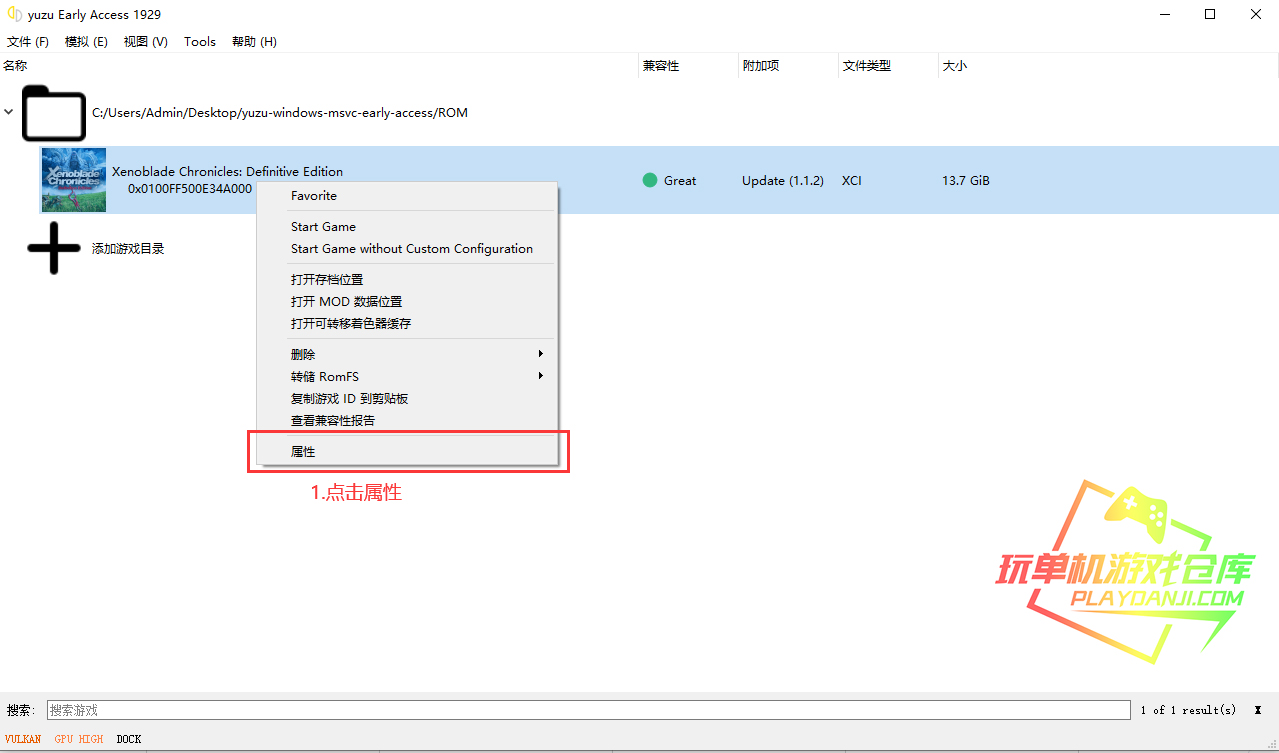
Task: Open the Tools menu
Action: (200, 42)
